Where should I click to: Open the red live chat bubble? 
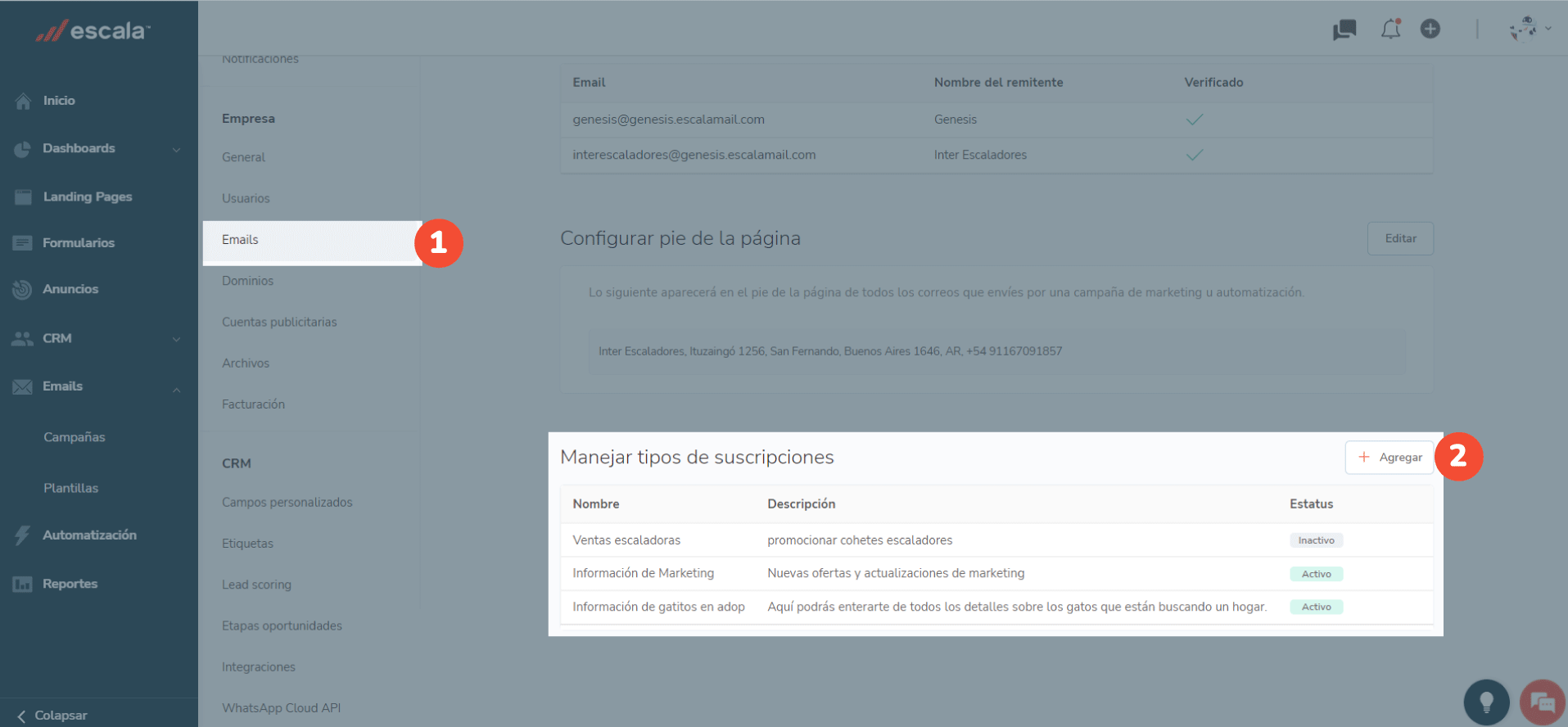click(1542, 702)
